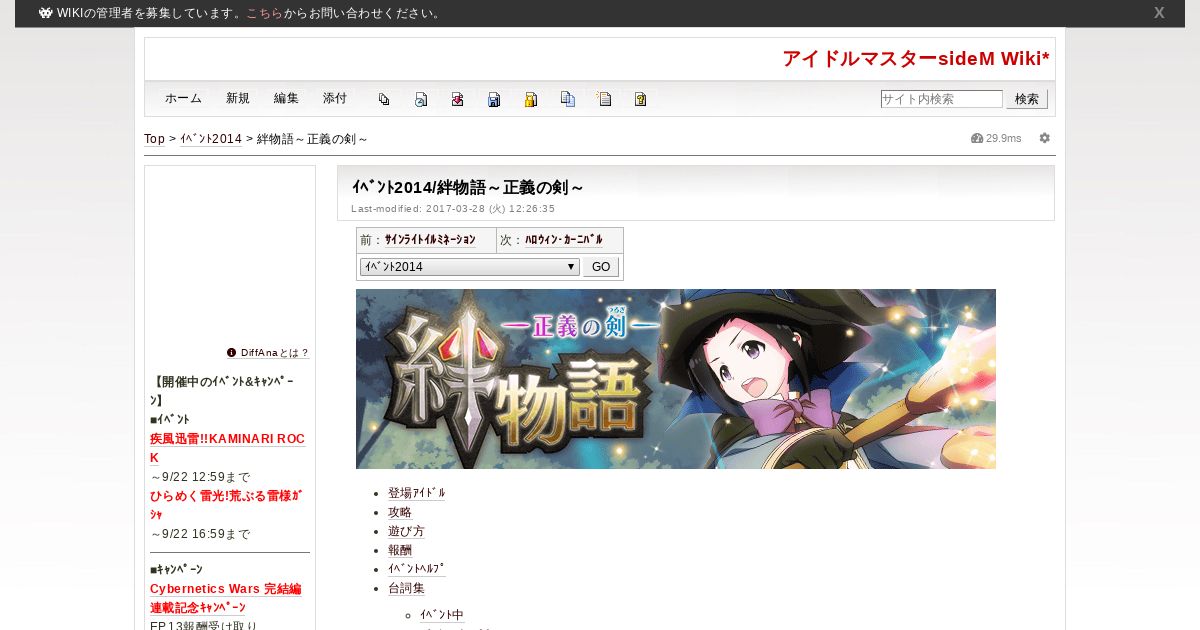Click the 検索 search button
Screen dimensions: 1200x630
click(1027, 99)
